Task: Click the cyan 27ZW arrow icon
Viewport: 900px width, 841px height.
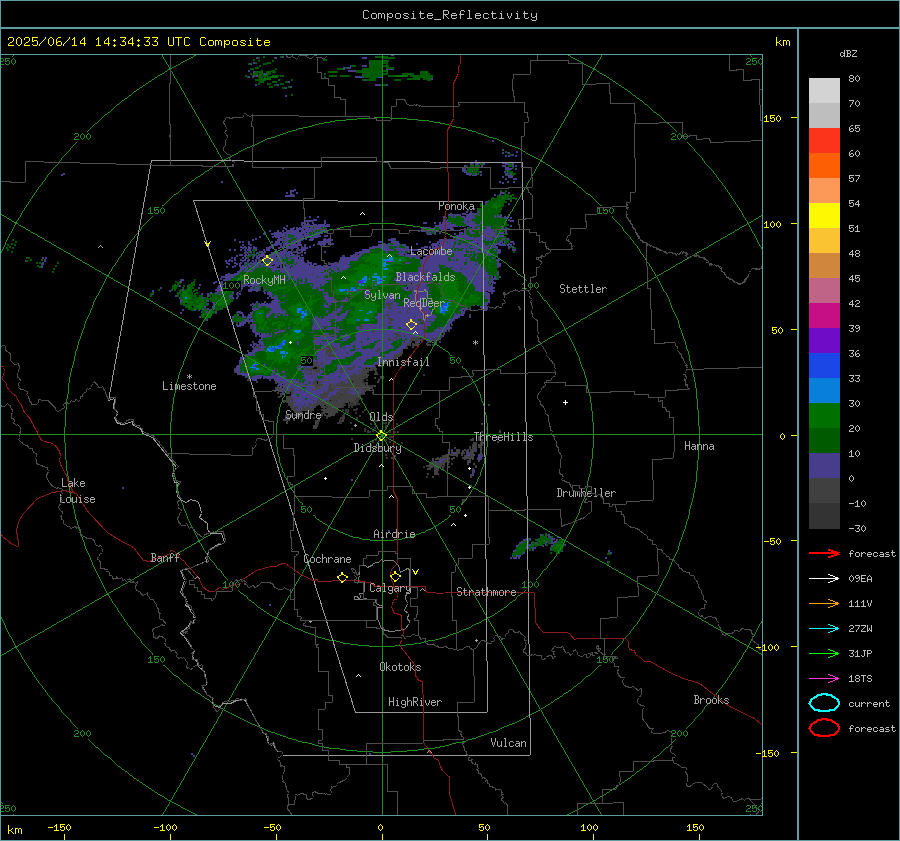Action: coord(824,629)
